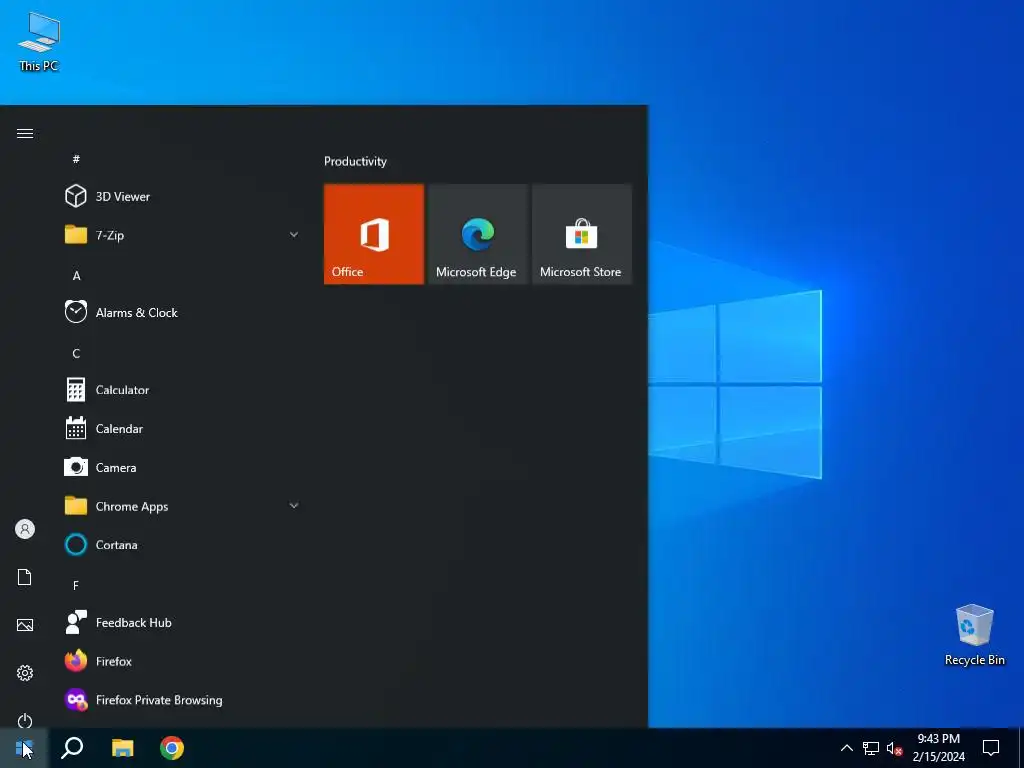The height and width of the screenshot is (768, 1024).
Task: Open the Microsoft Edge tile
Action: click(x=477, y=234)
